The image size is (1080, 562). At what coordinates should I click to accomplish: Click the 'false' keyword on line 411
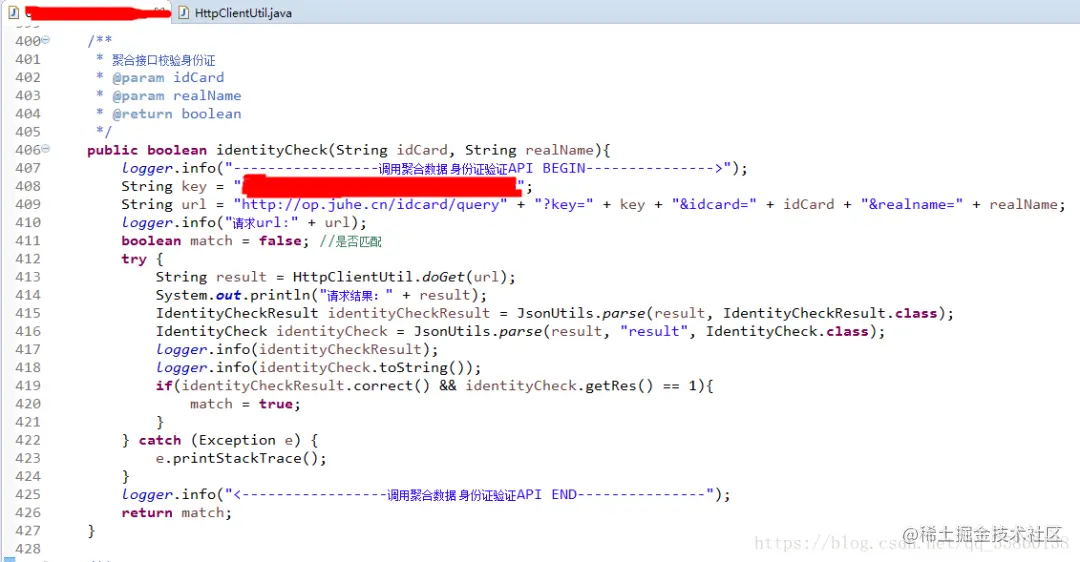pos(280,241)
